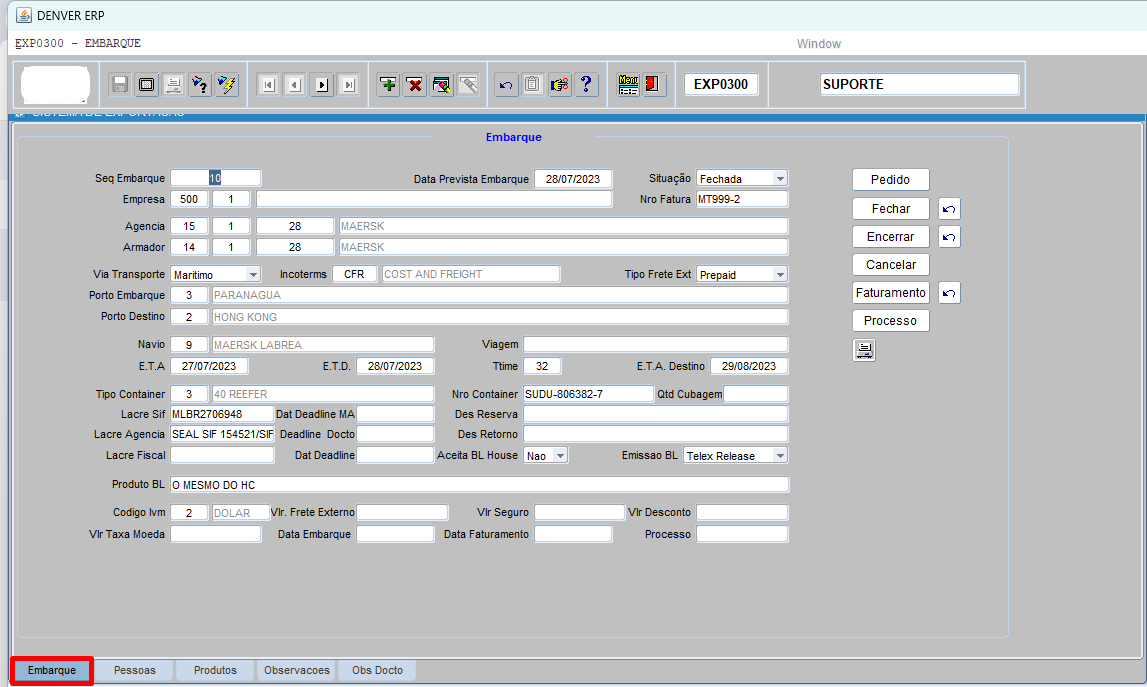
Task: Open the Via Transporte dropdown
Action: tap(252, 274)
